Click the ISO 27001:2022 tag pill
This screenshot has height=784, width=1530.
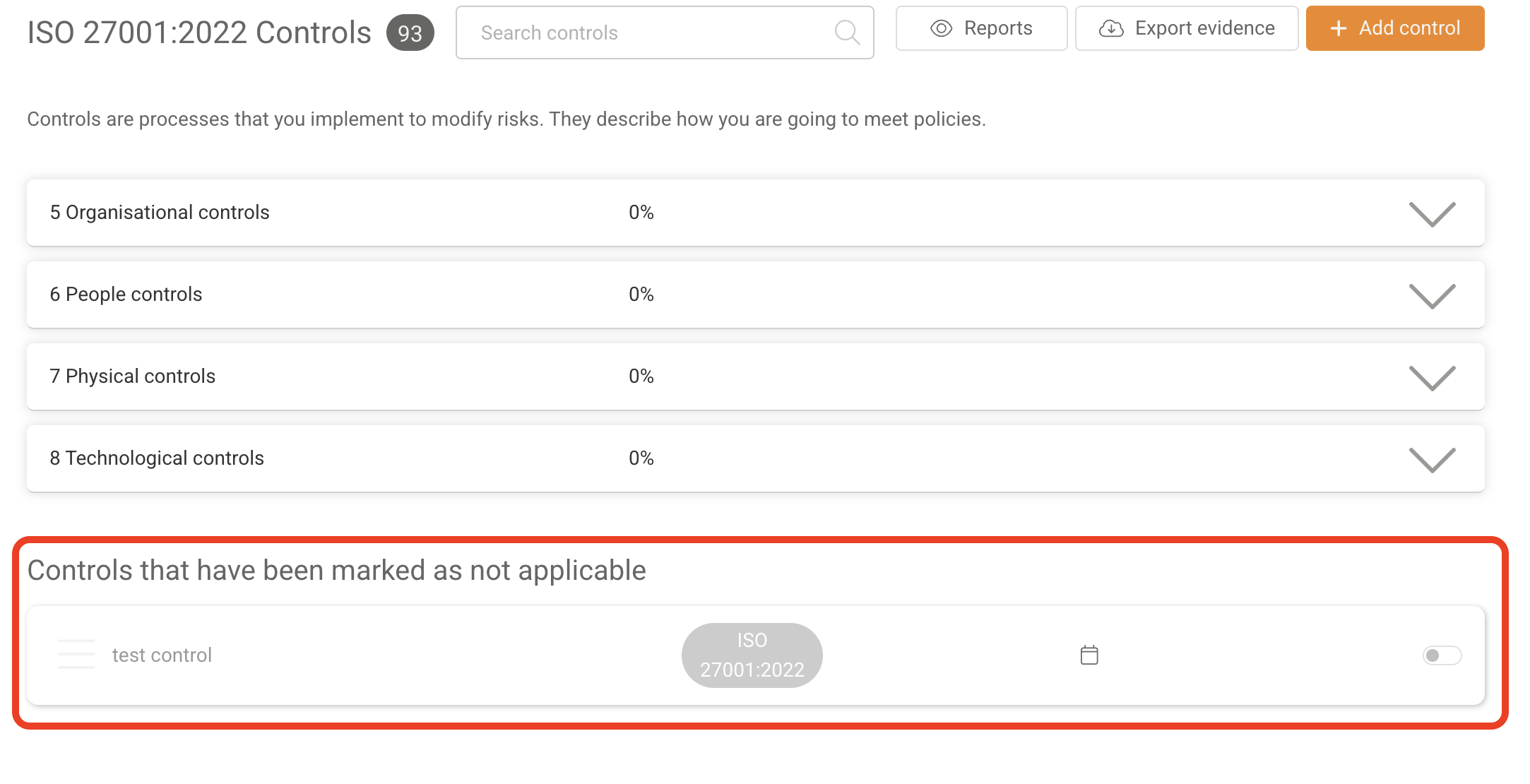click(x=752, y=655)
